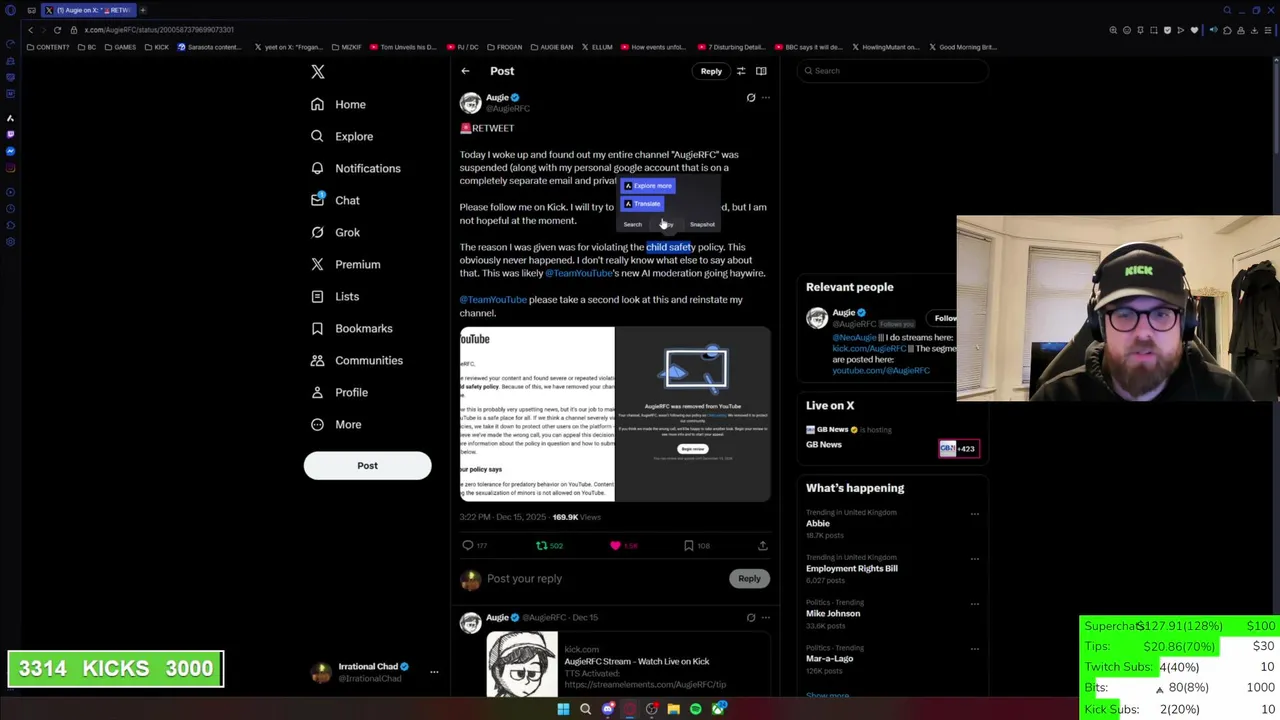The width and height of the screenshot is (1280, 720).
Task: Open youtube.com/@AugieRFC link in bio
Action: click(881, 371)
